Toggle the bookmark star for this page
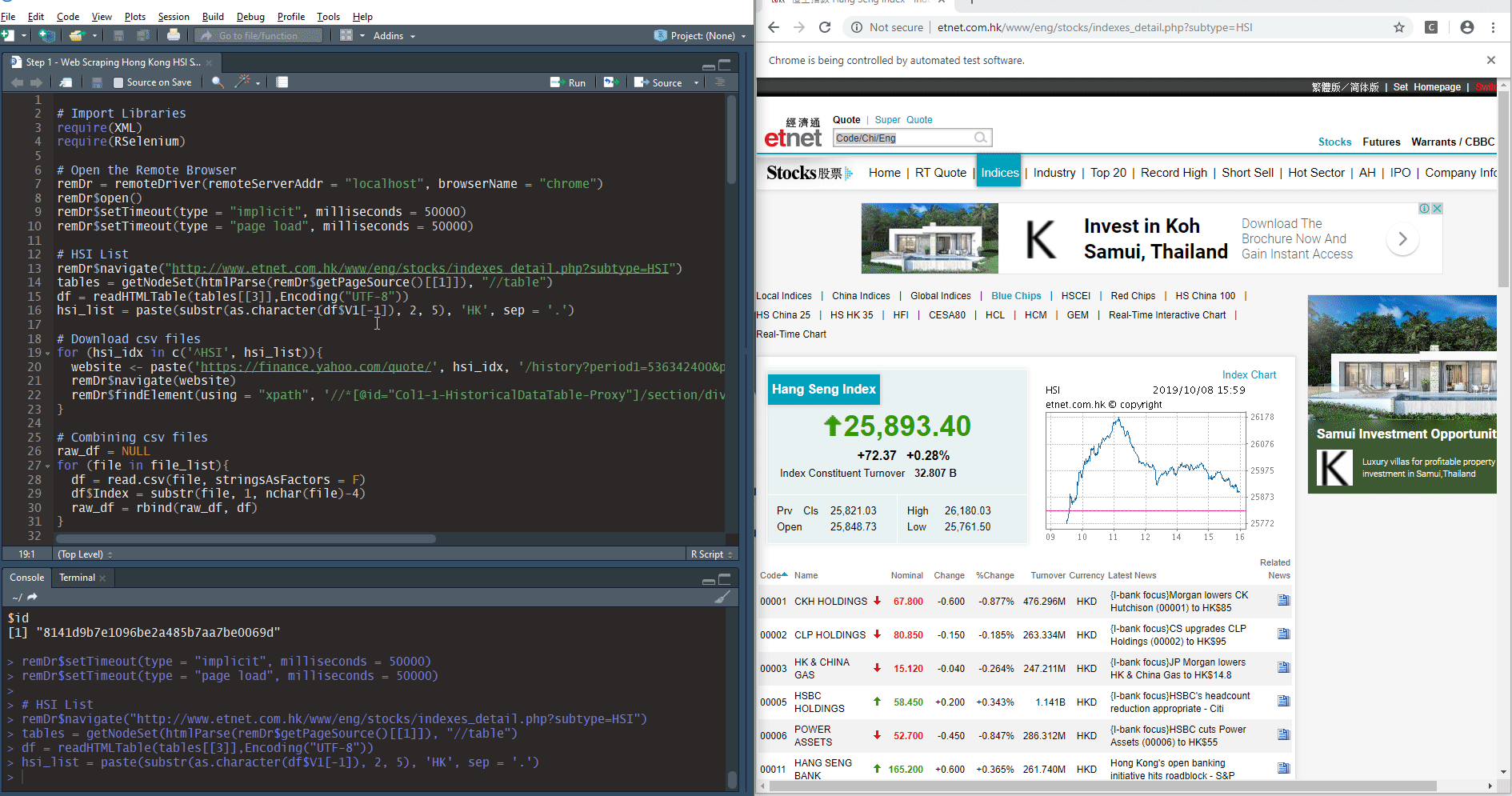 pyautogui.click(x=1400, y=27)
